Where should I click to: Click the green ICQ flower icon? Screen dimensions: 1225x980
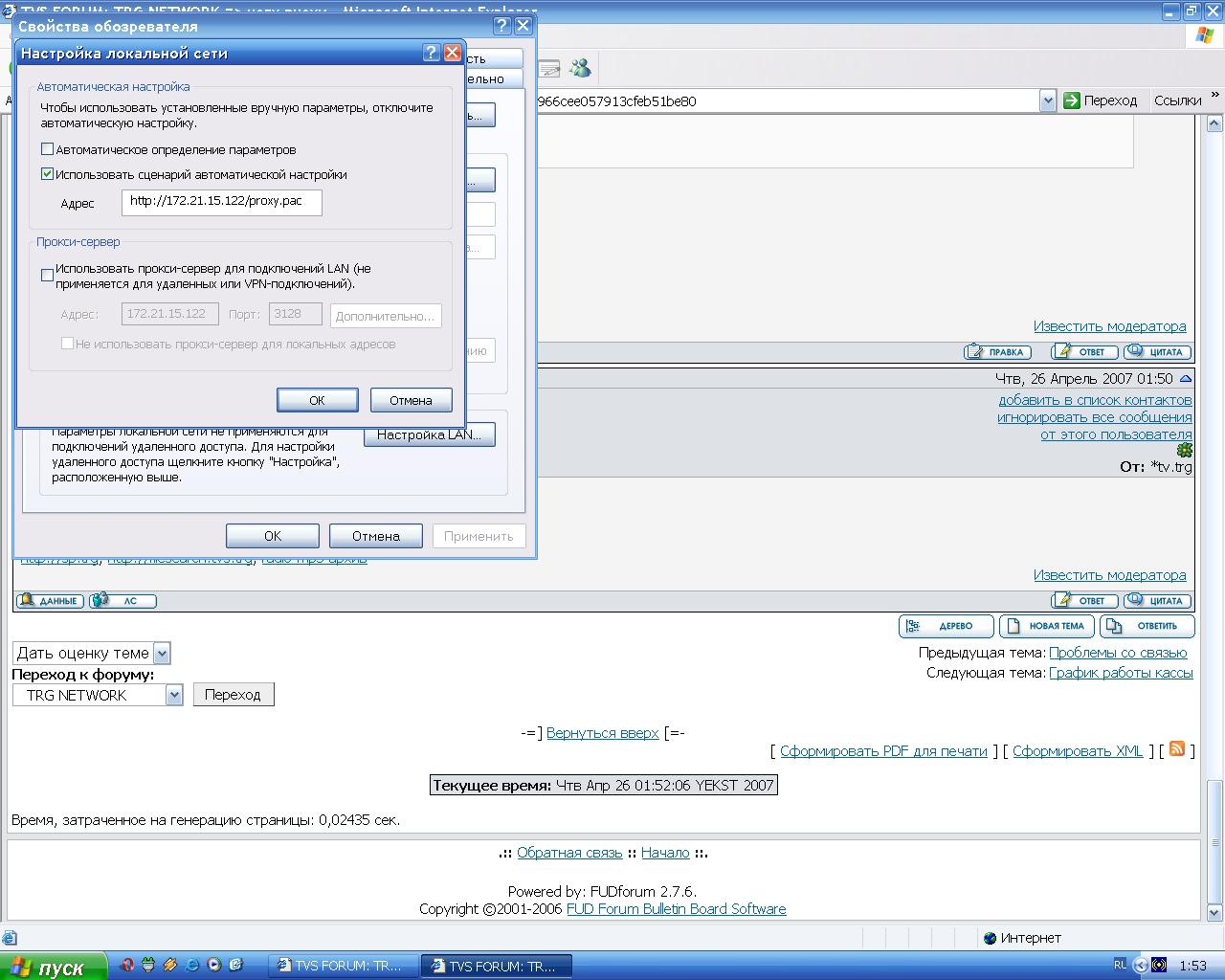tap(1184, 450)
